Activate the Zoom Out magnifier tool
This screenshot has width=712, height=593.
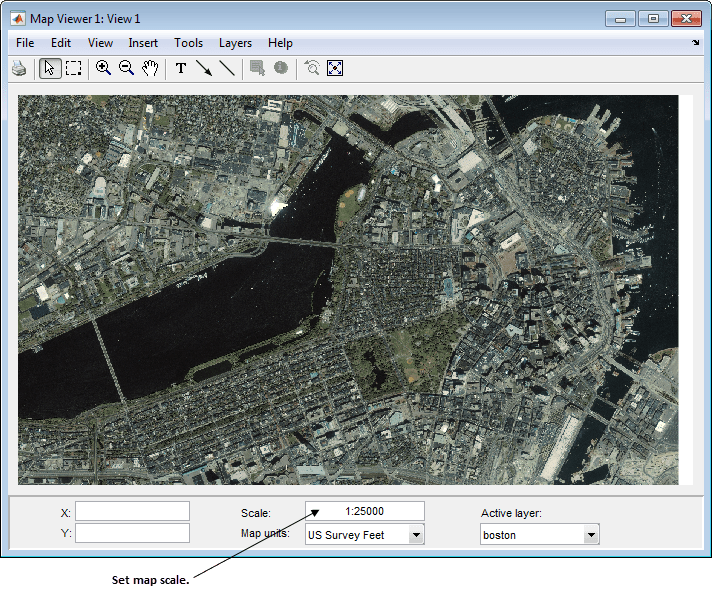click(x=126, y=68)
